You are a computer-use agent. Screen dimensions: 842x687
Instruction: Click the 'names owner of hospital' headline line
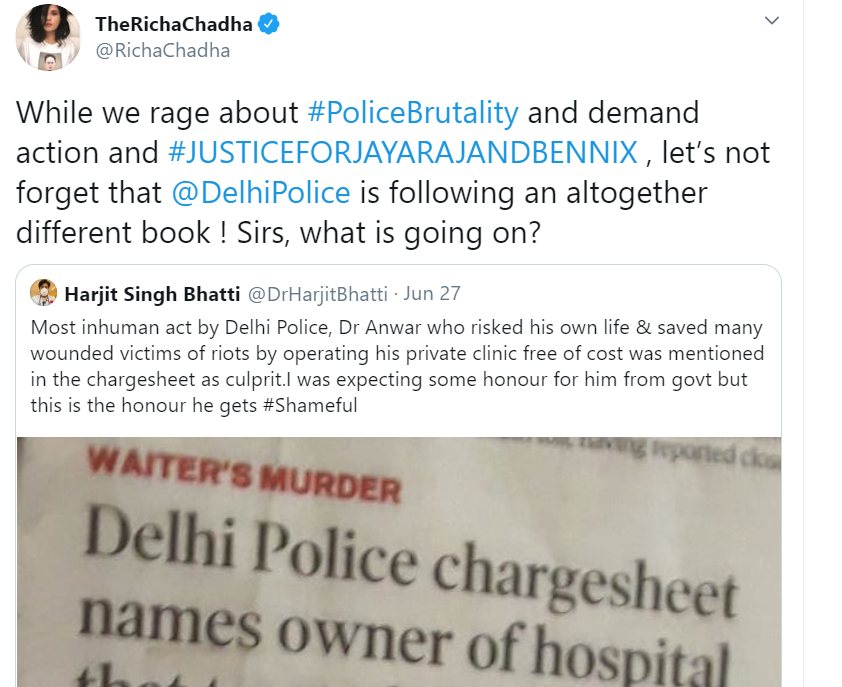pyautogui.click(x=403, y=637)
